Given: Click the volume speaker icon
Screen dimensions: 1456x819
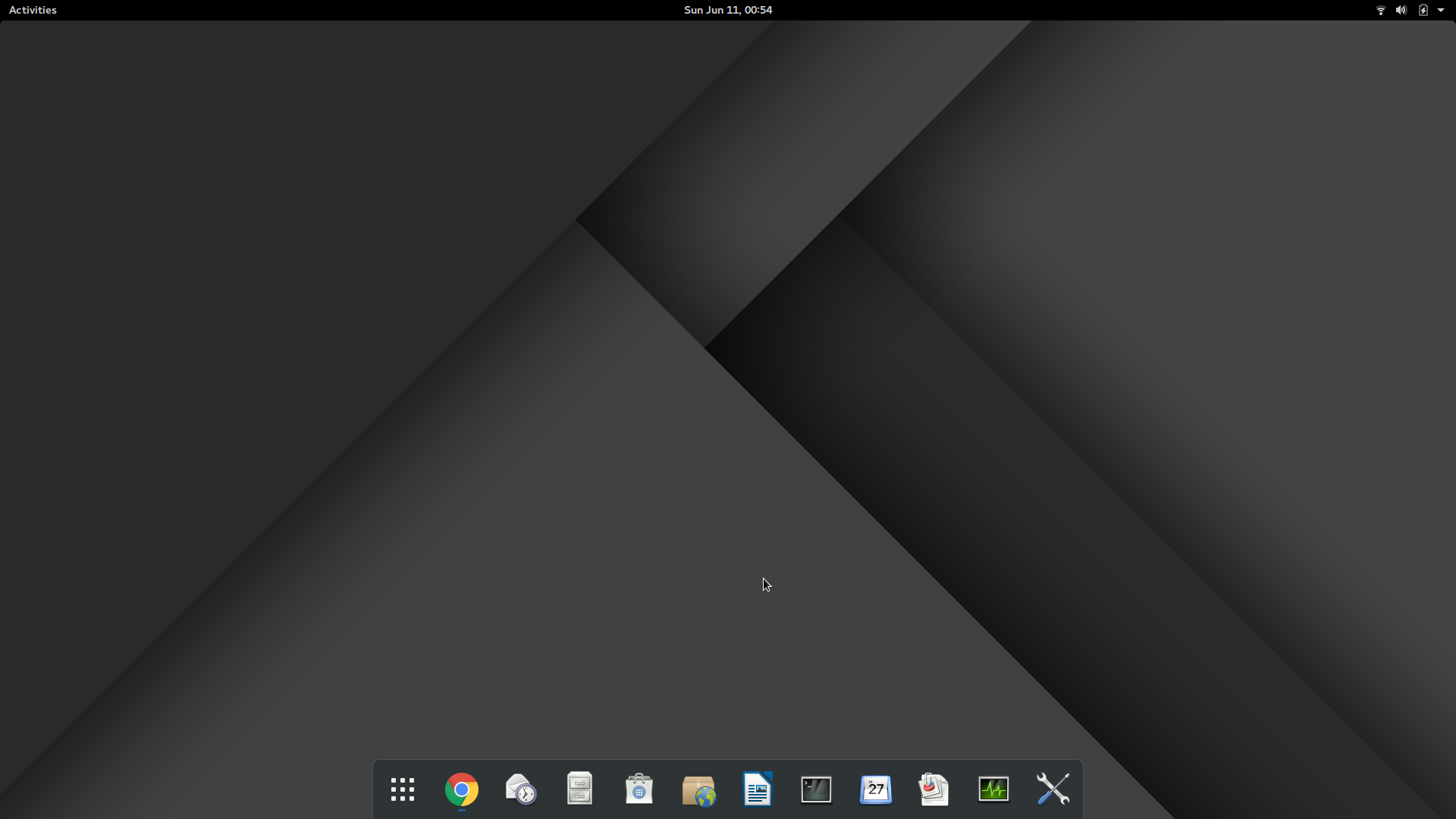Looking at the screenshot, I should (x=1401, y=10).
